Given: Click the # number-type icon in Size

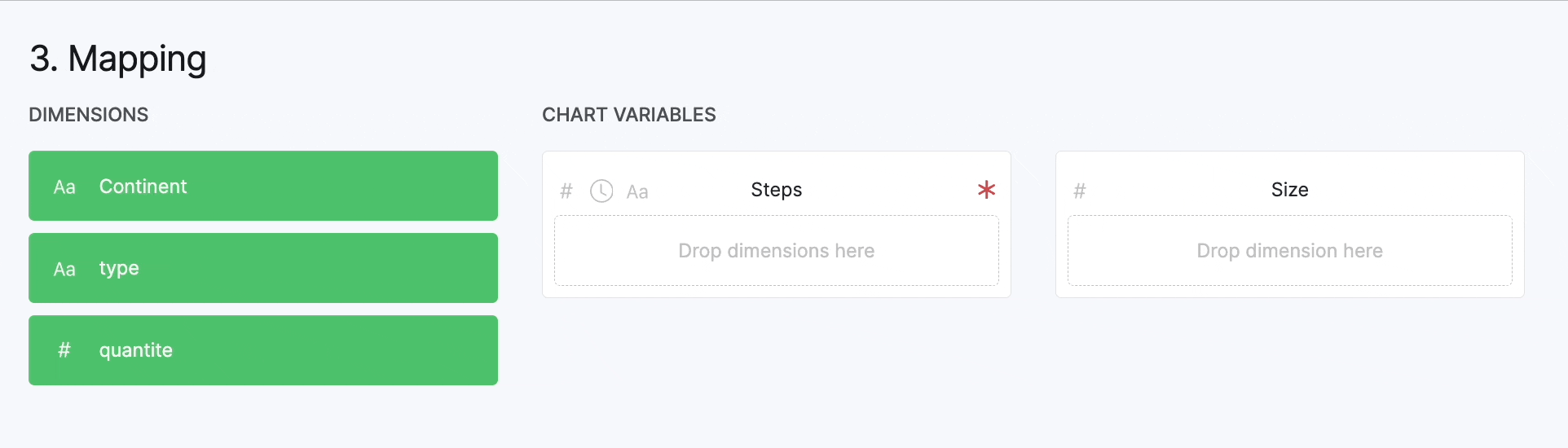Looking at the screenshot, I should click(1080, 191).
